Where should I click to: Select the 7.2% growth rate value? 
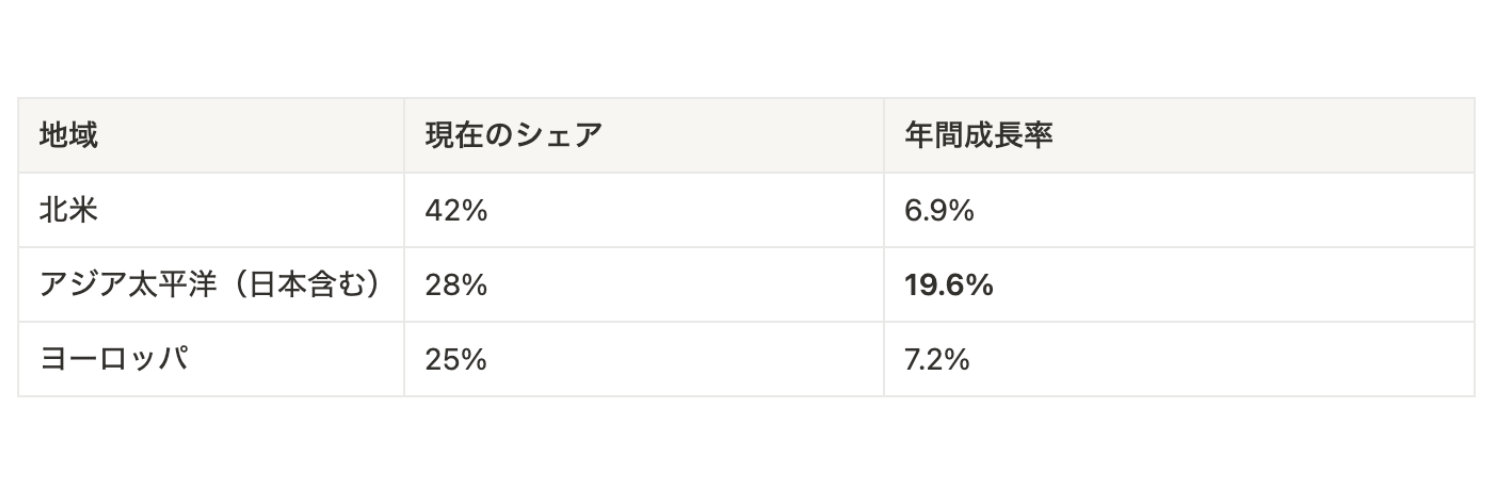[x=937, y=360]
